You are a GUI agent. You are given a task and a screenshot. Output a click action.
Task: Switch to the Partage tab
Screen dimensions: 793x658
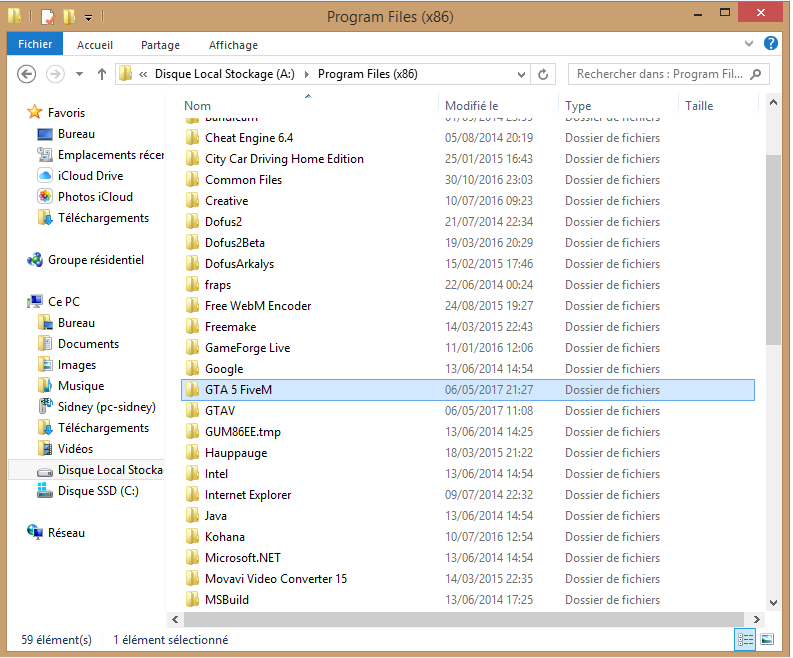click(x=160, y=45)
